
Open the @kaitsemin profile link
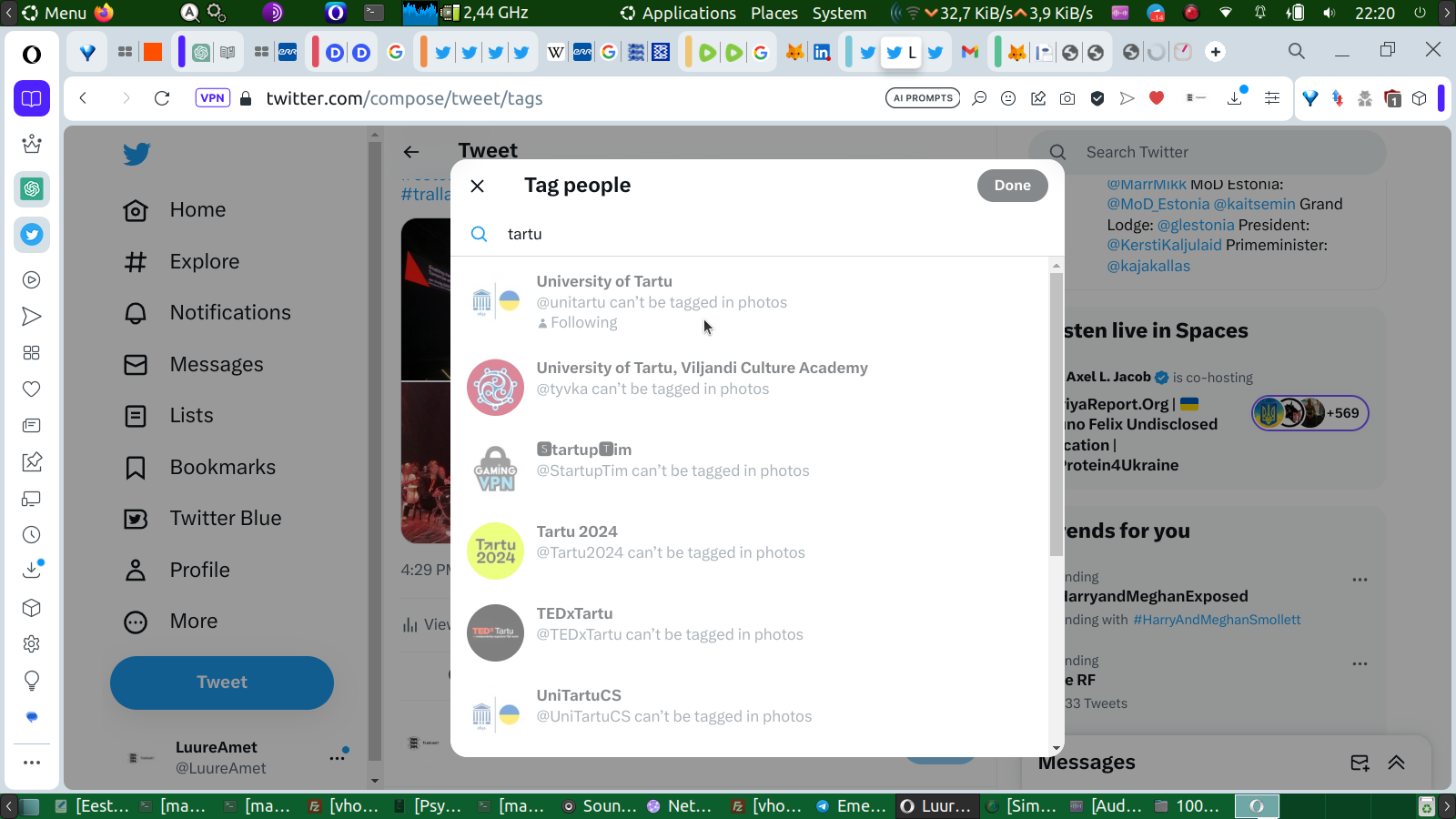click(1254, 204)
